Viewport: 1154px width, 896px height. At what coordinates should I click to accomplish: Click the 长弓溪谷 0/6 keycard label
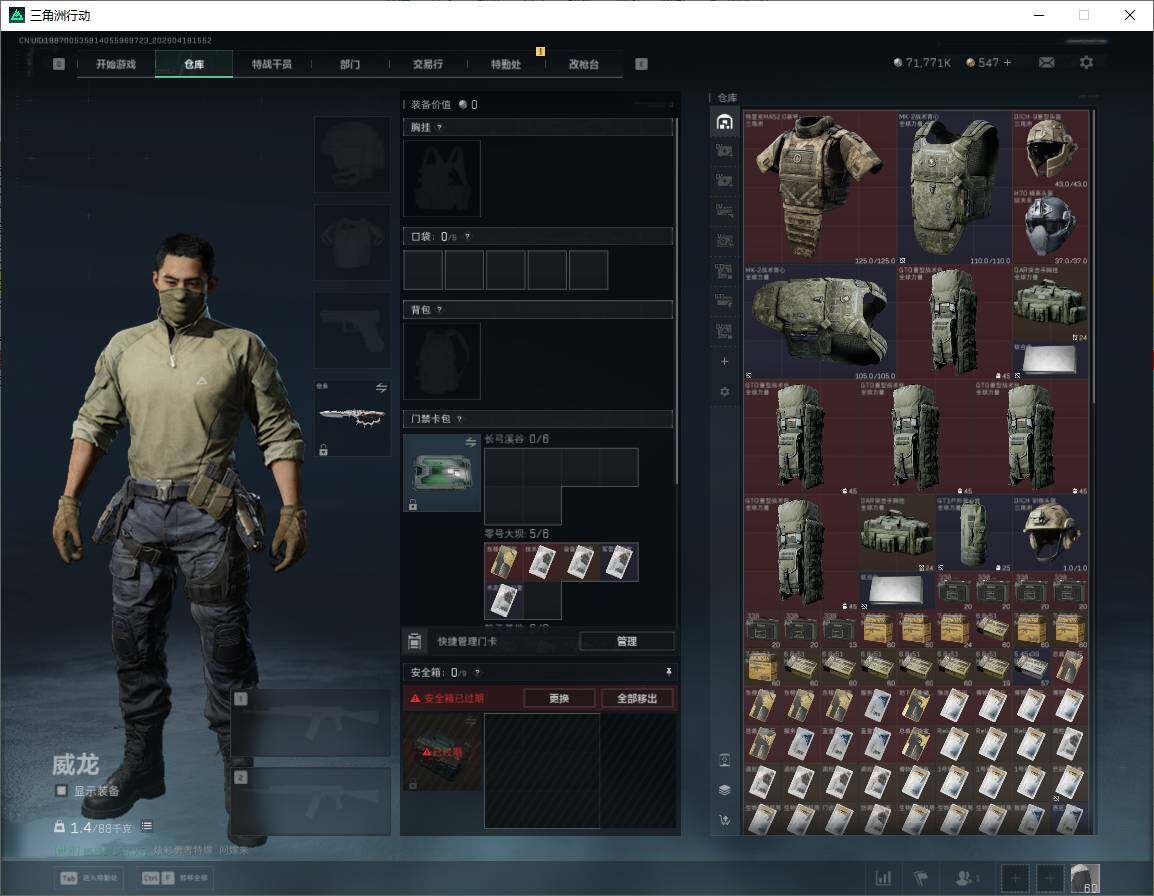click(x=517, y=439)
